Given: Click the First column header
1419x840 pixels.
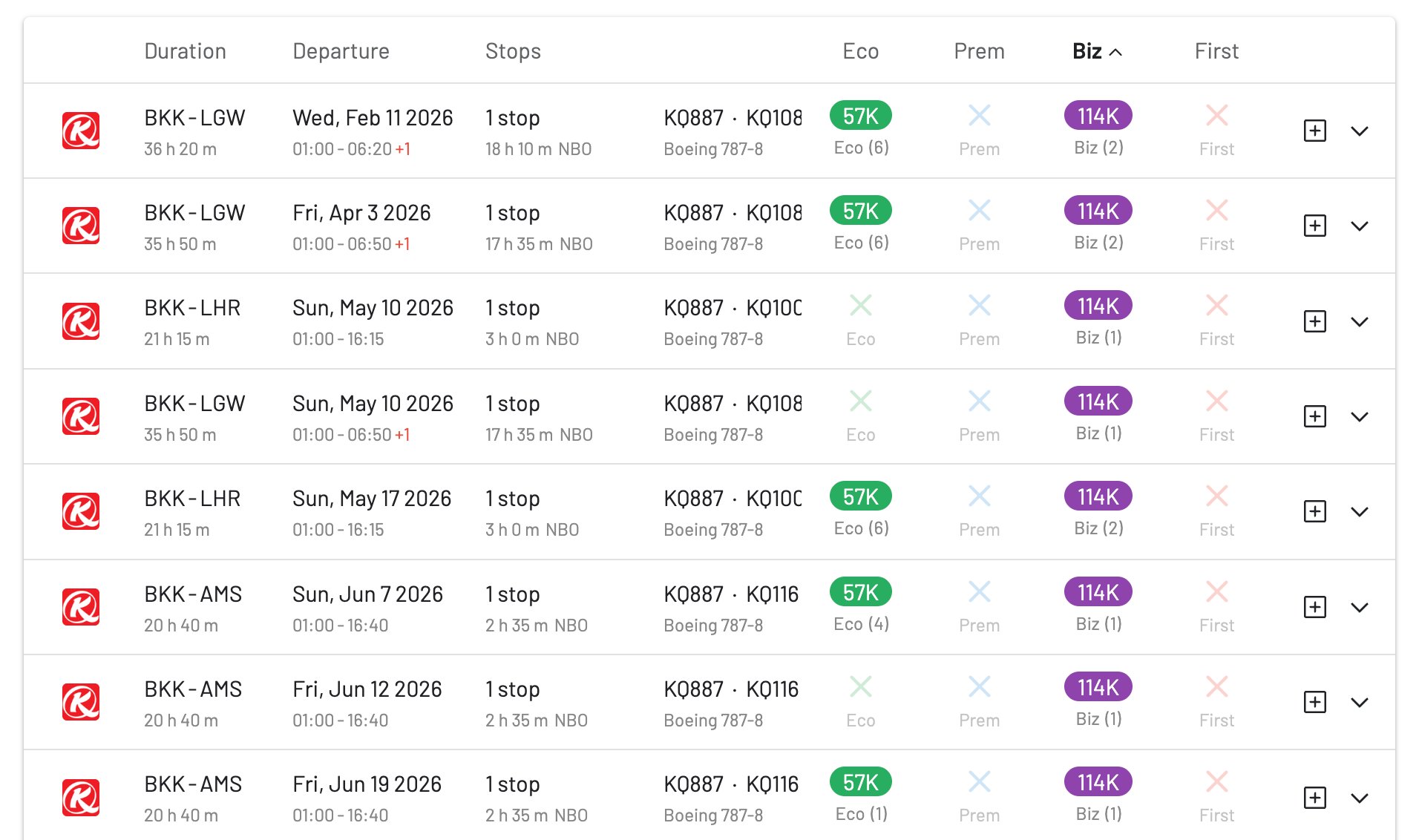Looking at the screenshot, I should (x=1216, y=50).
